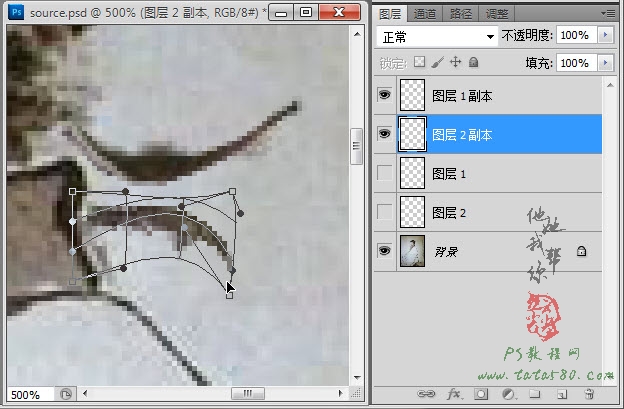Click the status bar preview icon

(66, 394)
